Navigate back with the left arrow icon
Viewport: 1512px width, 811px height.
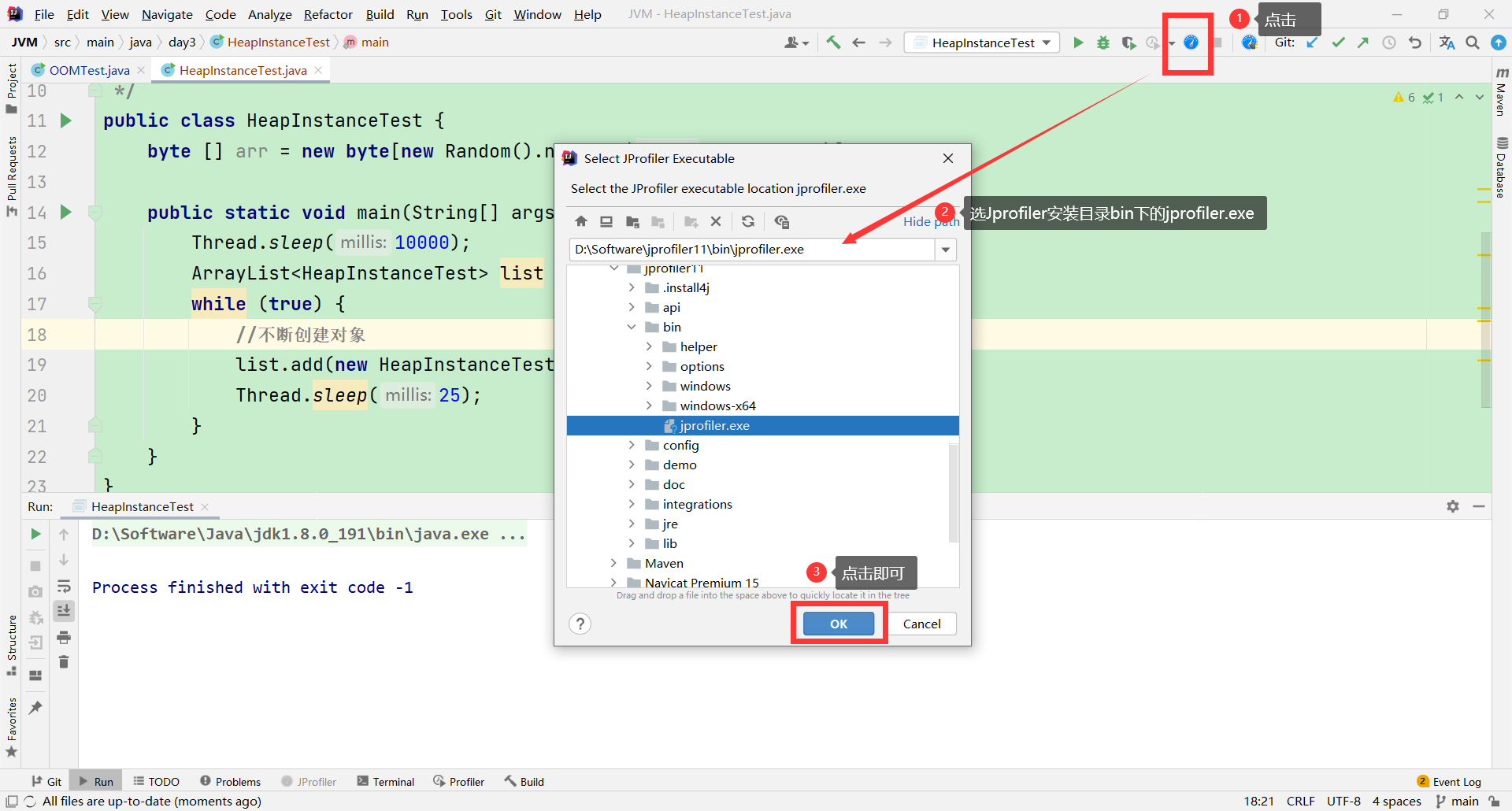pyautogui.click(x=859, y=43)
